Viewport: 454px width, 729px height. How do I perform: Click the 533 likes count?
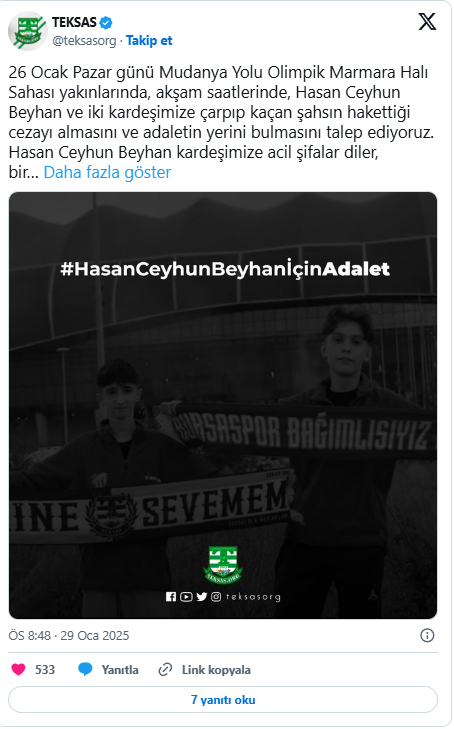(x=45, y=669)
